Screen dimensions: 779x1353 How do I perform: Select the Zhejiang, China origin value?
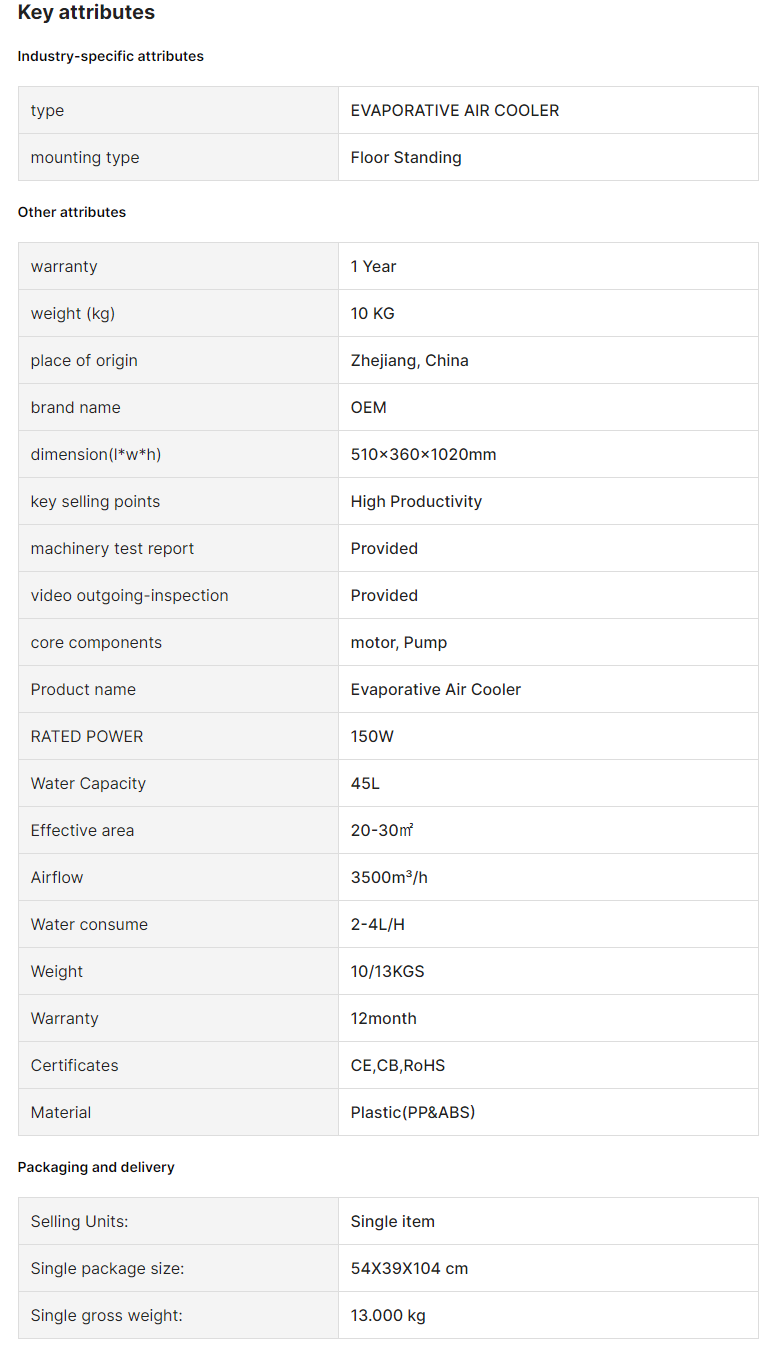point(409,361)
